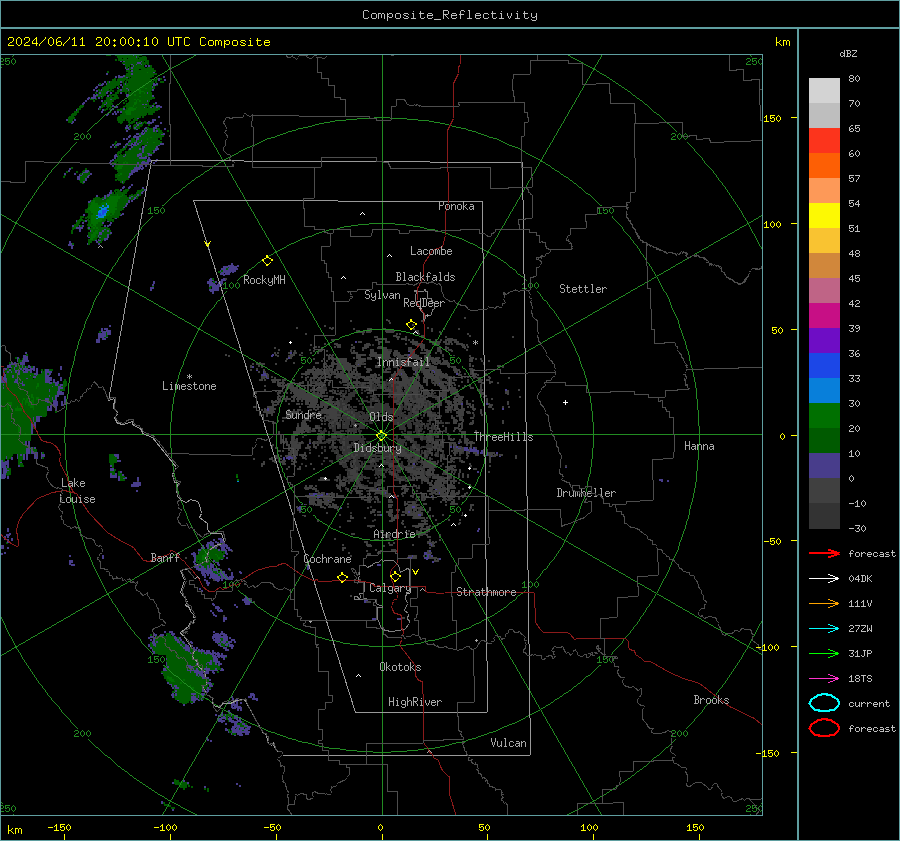Click the RockyMH label
Image resolution: width=900 pixels, height=841 pixels.
(x=264, y=280)
